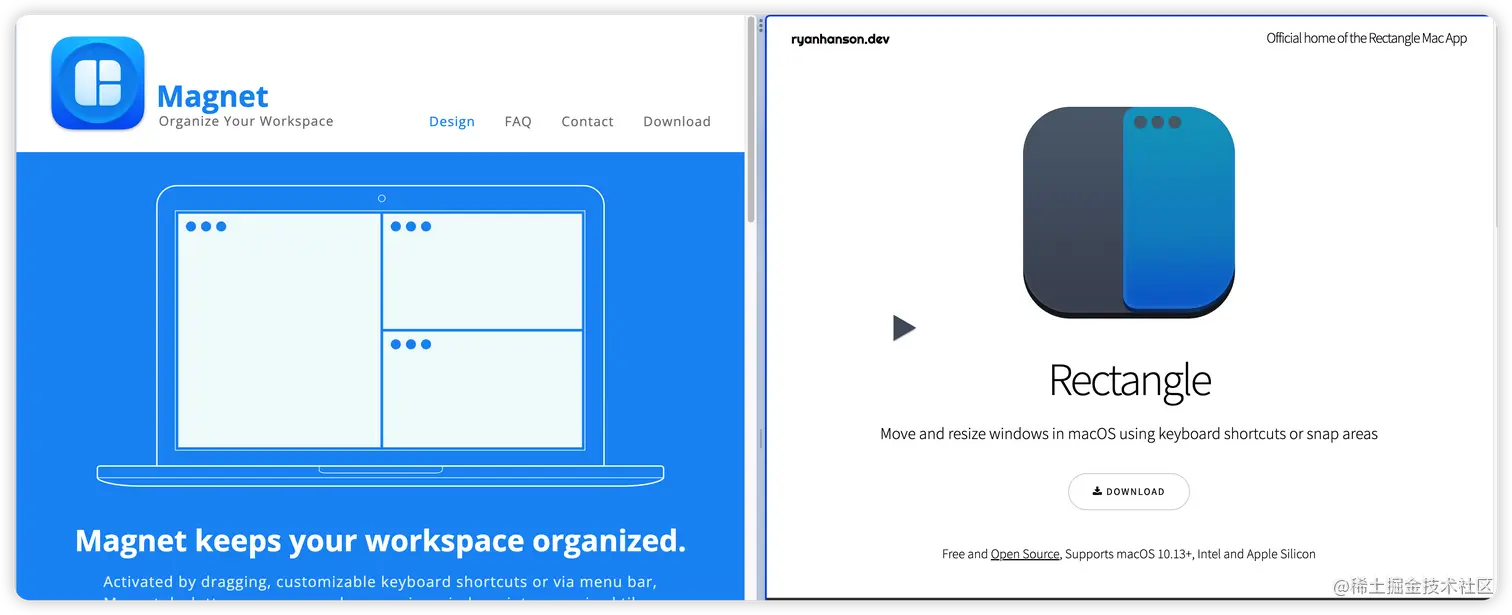This screenshot has width=1512, height=615.
Task: Click the laptop illustration on Magnet page
Action: tap(380, 335)
